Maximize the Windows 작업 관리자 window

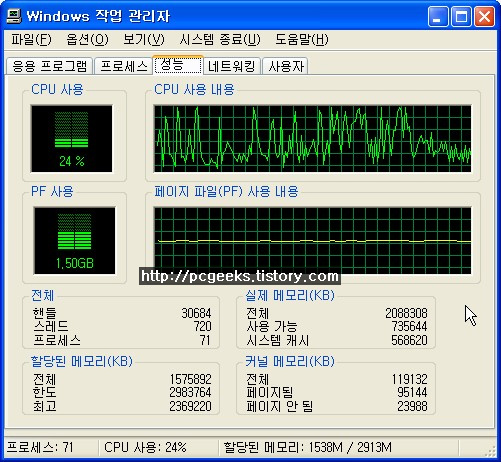tap(461, 17)
